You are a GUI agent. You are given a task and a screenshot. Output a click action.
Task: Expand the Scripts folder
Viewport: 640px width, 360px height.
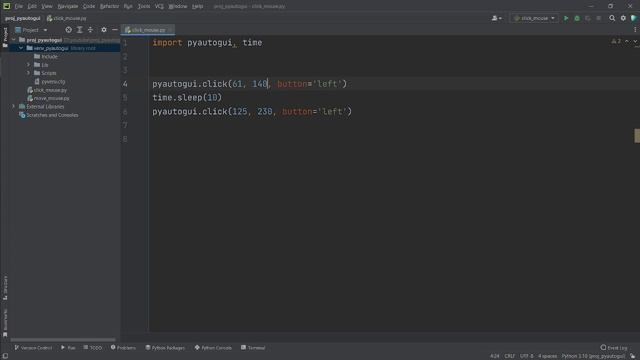[x=29, y=73]
